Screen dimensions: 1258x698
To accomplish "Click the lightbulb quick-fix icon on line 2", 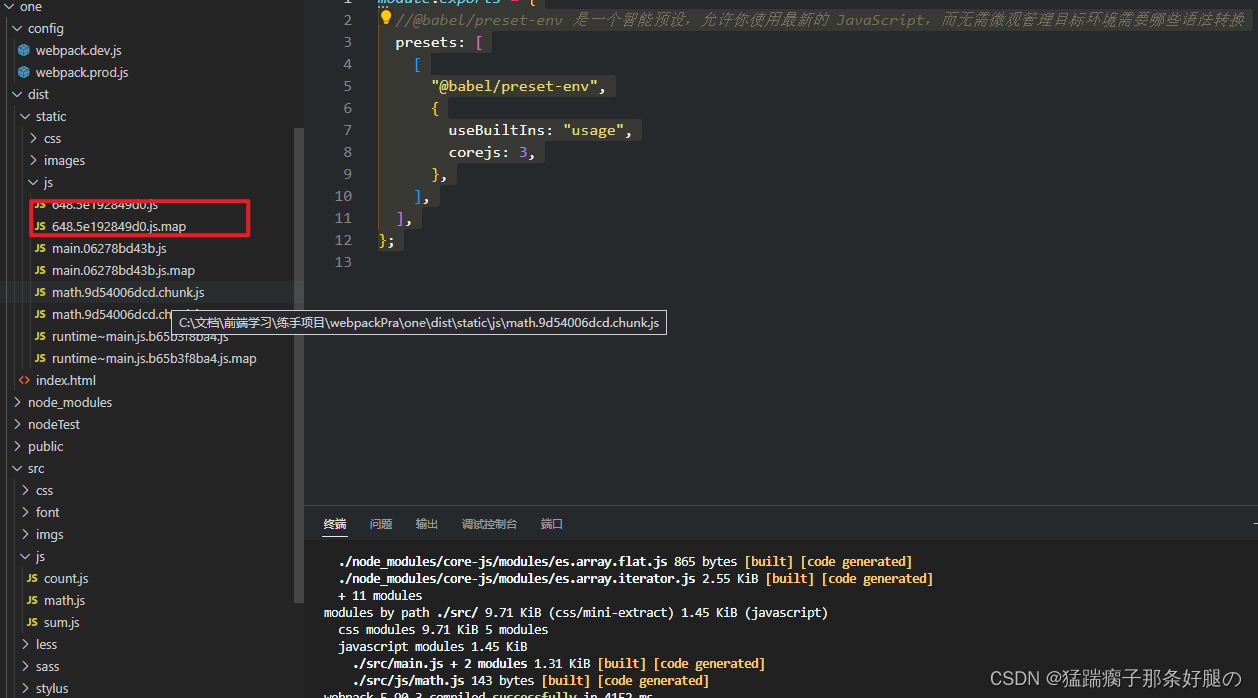I will coord(385,17).
